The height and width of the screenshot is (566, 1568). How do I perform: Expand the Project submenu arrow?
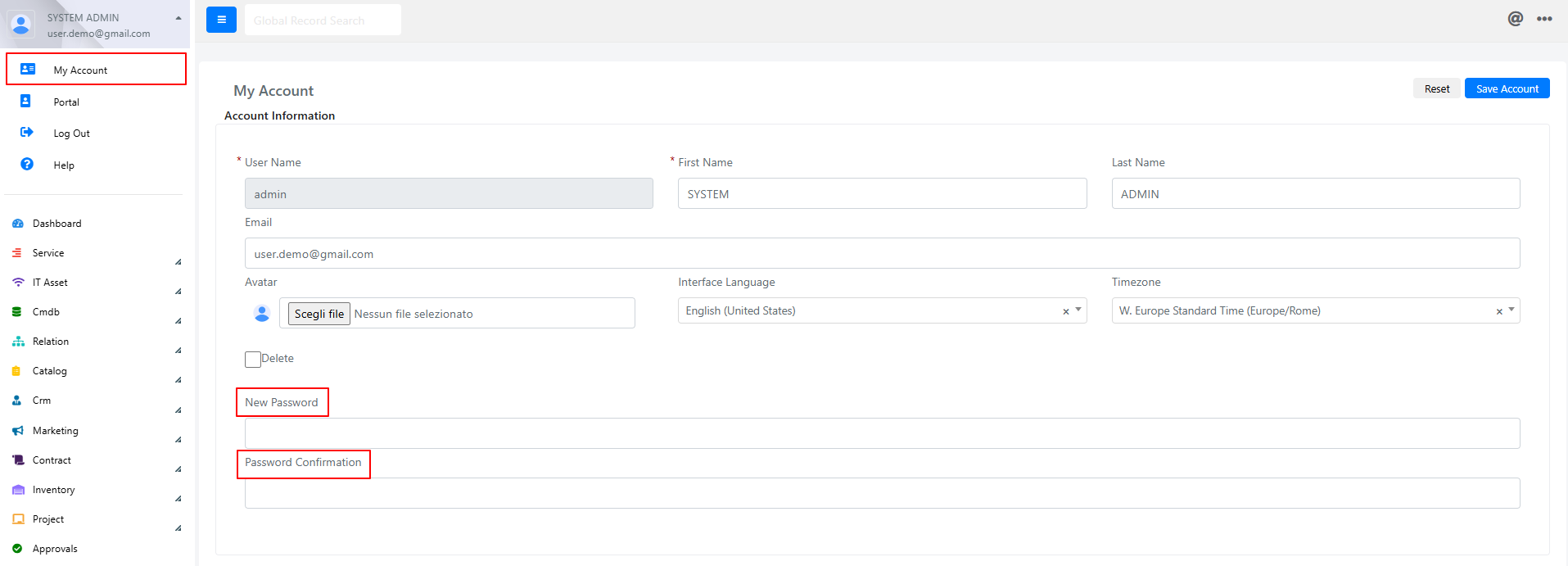(178, 528)
